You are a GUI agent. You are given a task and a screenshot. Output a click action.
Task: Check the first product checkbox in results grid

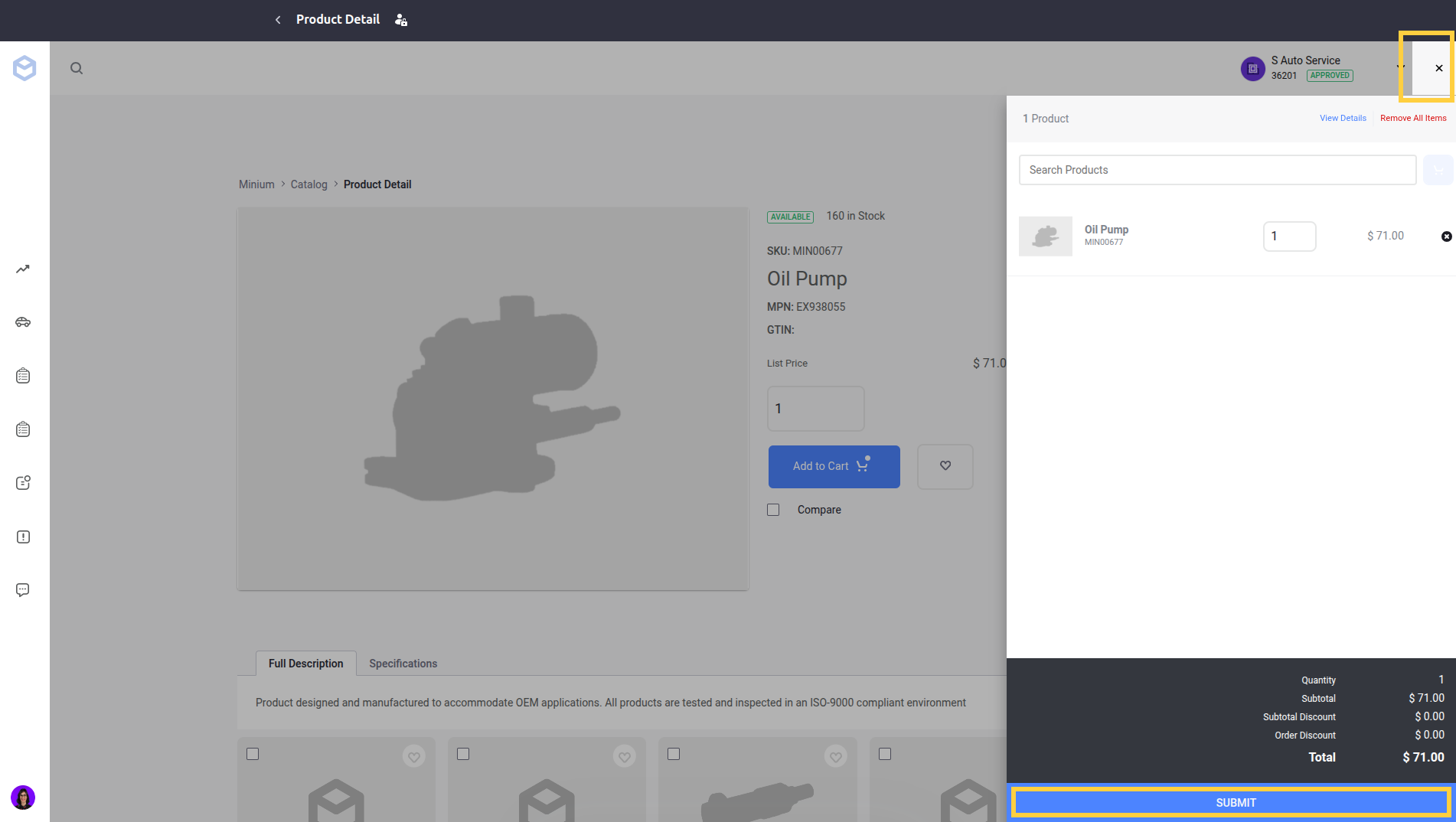(x=253, y=754)
